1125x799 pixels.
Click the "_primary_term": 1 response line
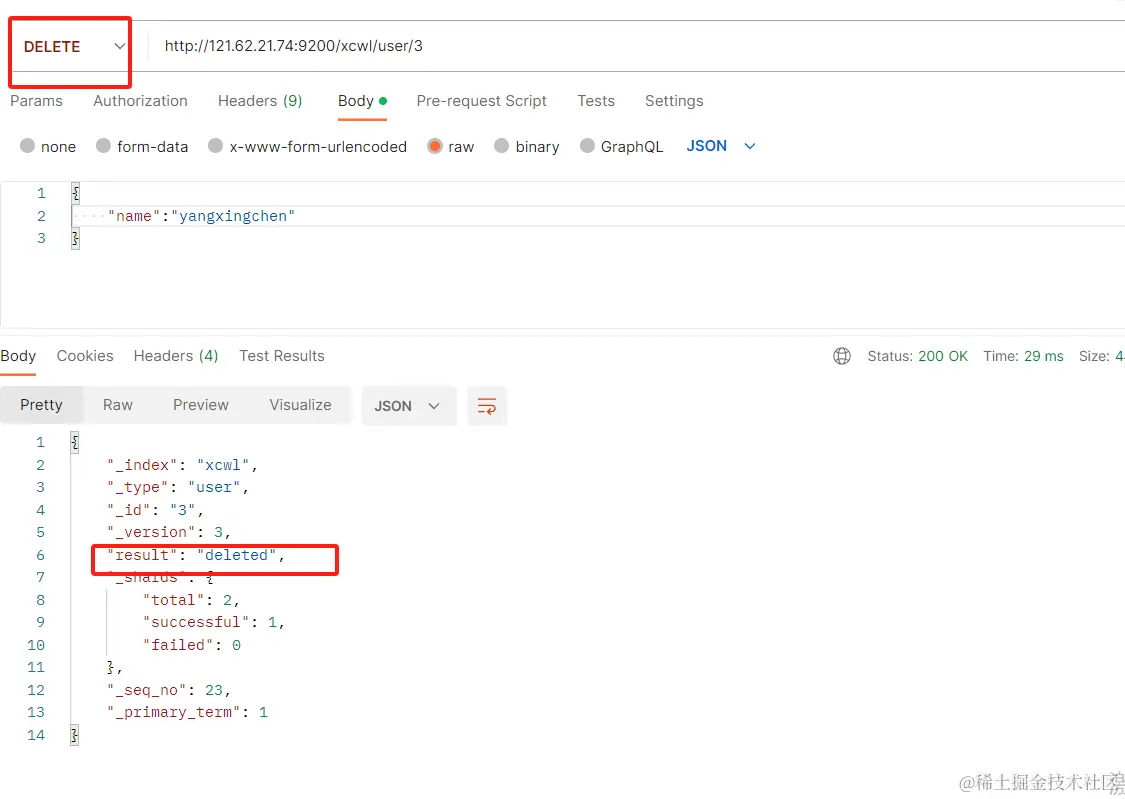187,712
